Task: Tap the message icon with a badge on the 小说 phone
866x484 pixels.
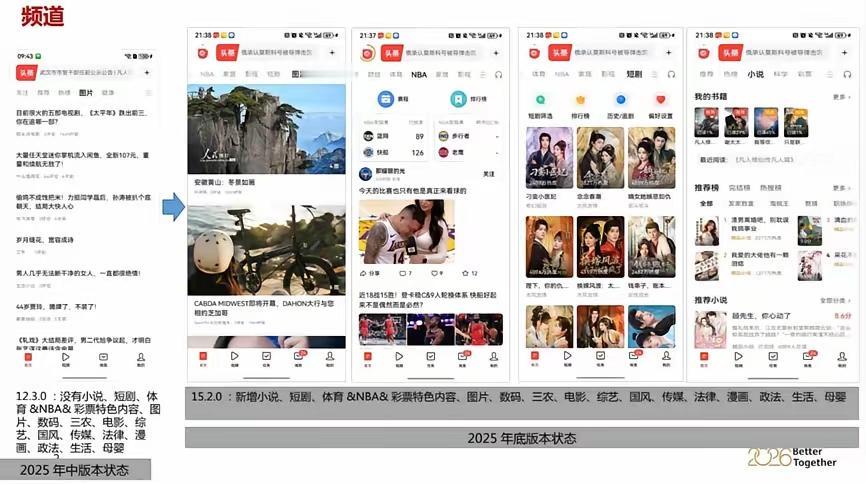Action: point(808,356)
